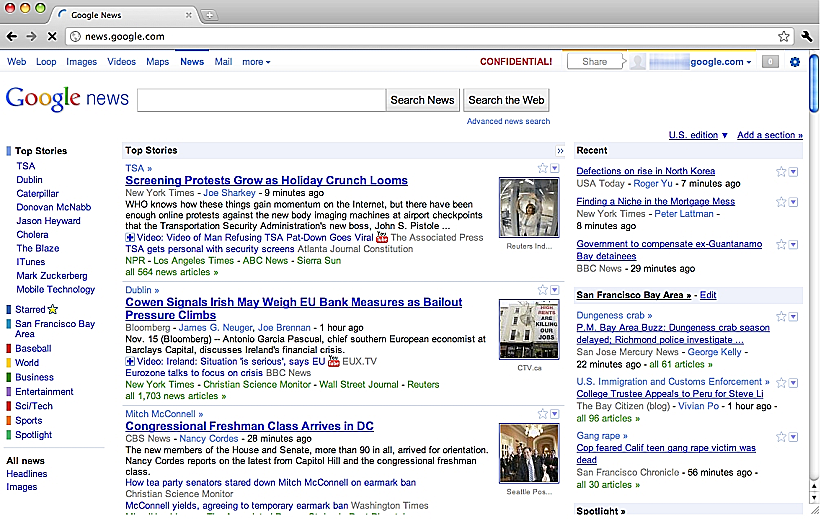Click the Search News button
The height and width of the screenshot is (526, 820).
pyautogui.click(x=422, y=100)
